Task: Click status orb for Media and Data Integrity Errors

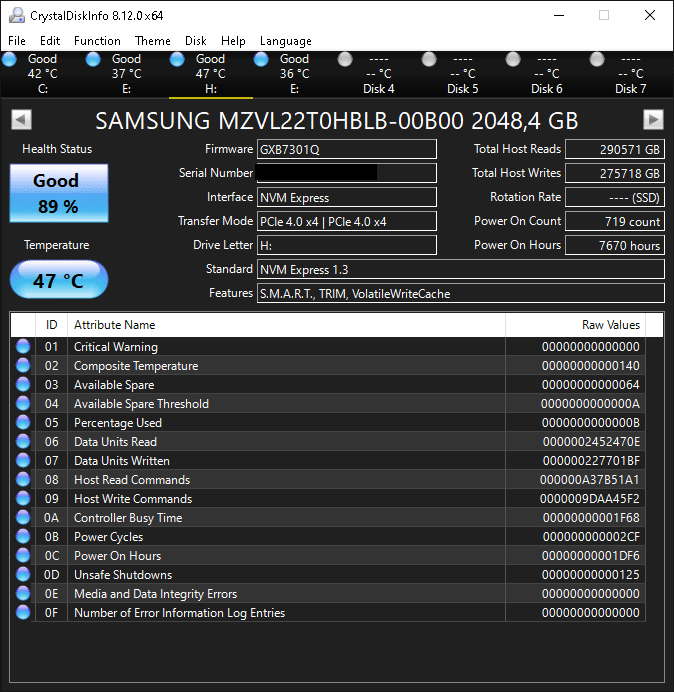Action: (x=23, y=593)
